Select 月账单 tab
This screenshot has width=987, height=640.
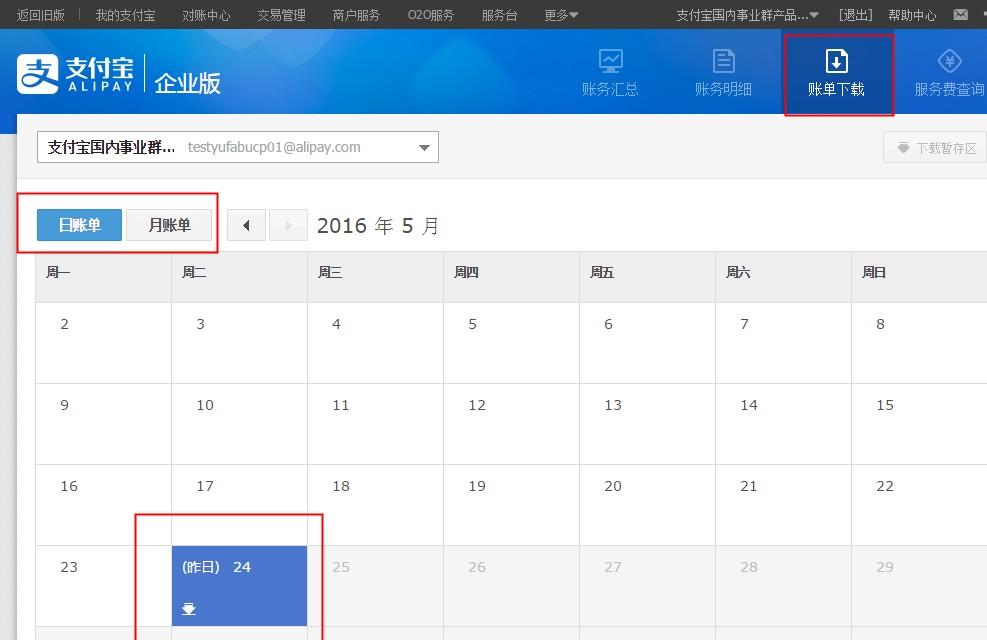(169, 225)
